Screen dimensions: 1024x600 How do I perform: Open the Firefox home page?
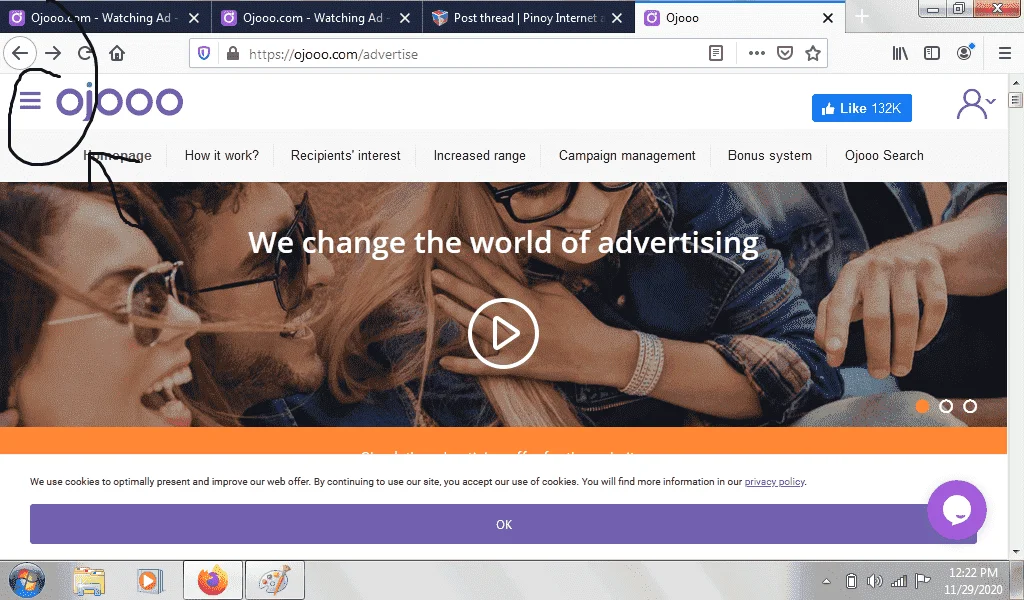(117, 54)
